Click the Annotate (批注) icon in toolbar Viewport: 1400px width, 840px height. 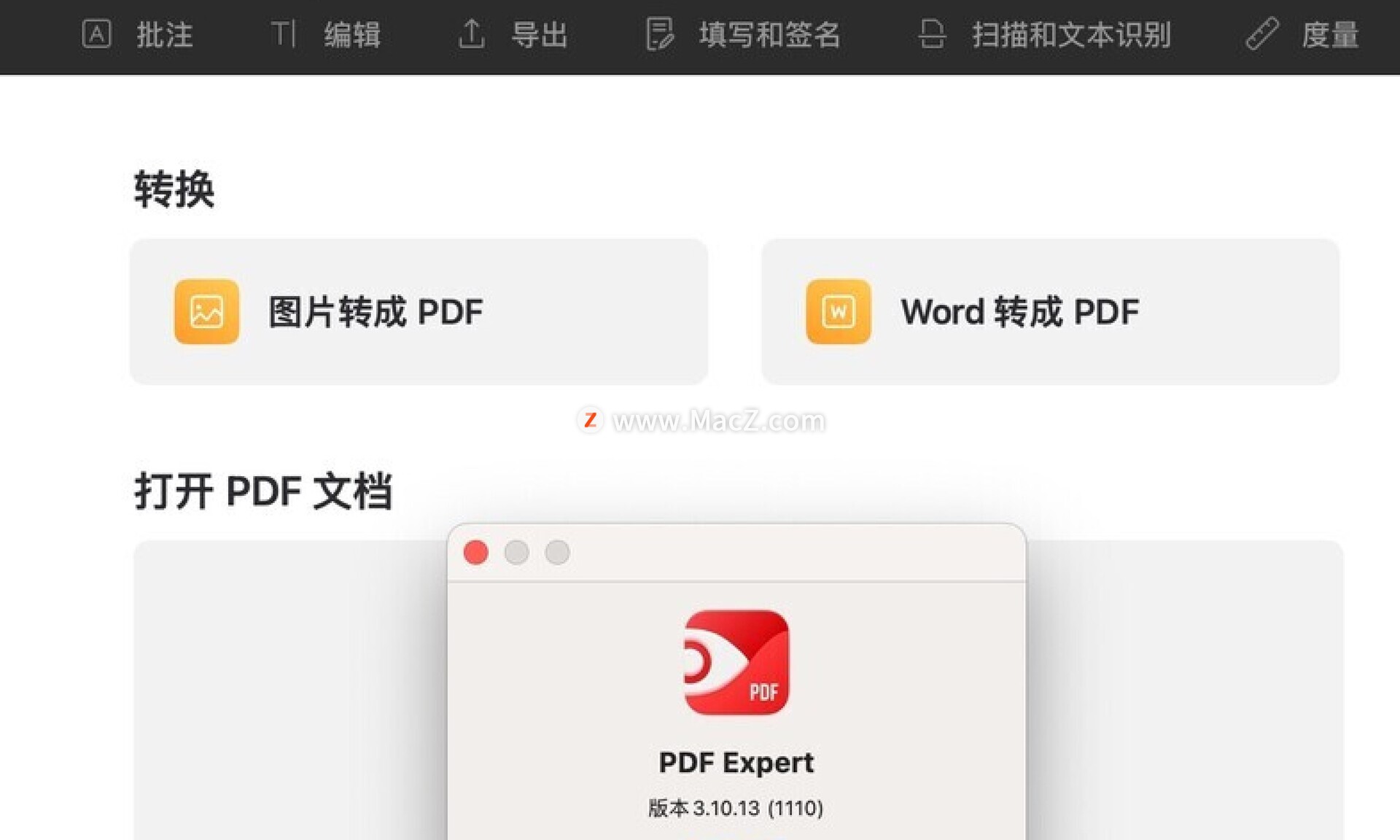point(96,34)
